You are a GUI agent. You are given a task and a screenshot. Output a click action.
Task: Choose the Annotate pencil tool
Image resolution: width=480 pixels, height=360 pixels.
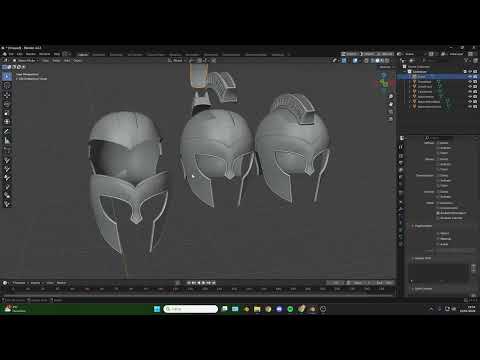pos(7,131)
